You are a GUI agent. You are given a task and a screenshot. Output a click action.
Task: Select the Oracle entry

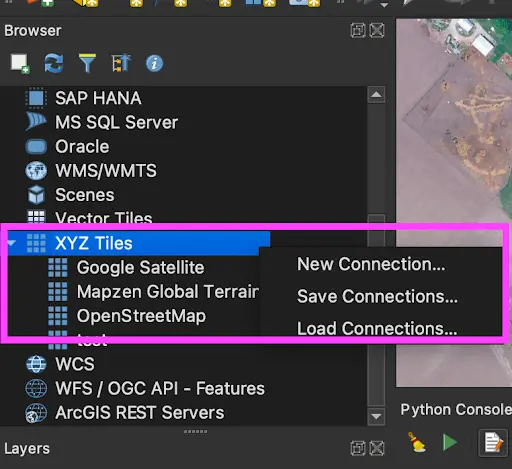82,147
